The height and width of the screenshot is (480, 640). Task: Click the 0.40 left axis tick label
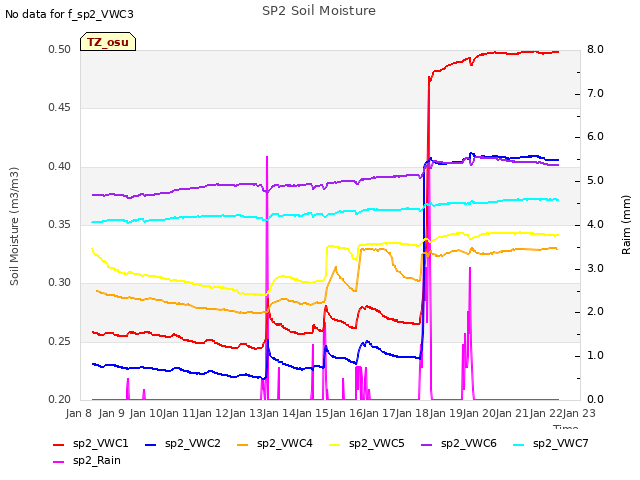(60, 167)
